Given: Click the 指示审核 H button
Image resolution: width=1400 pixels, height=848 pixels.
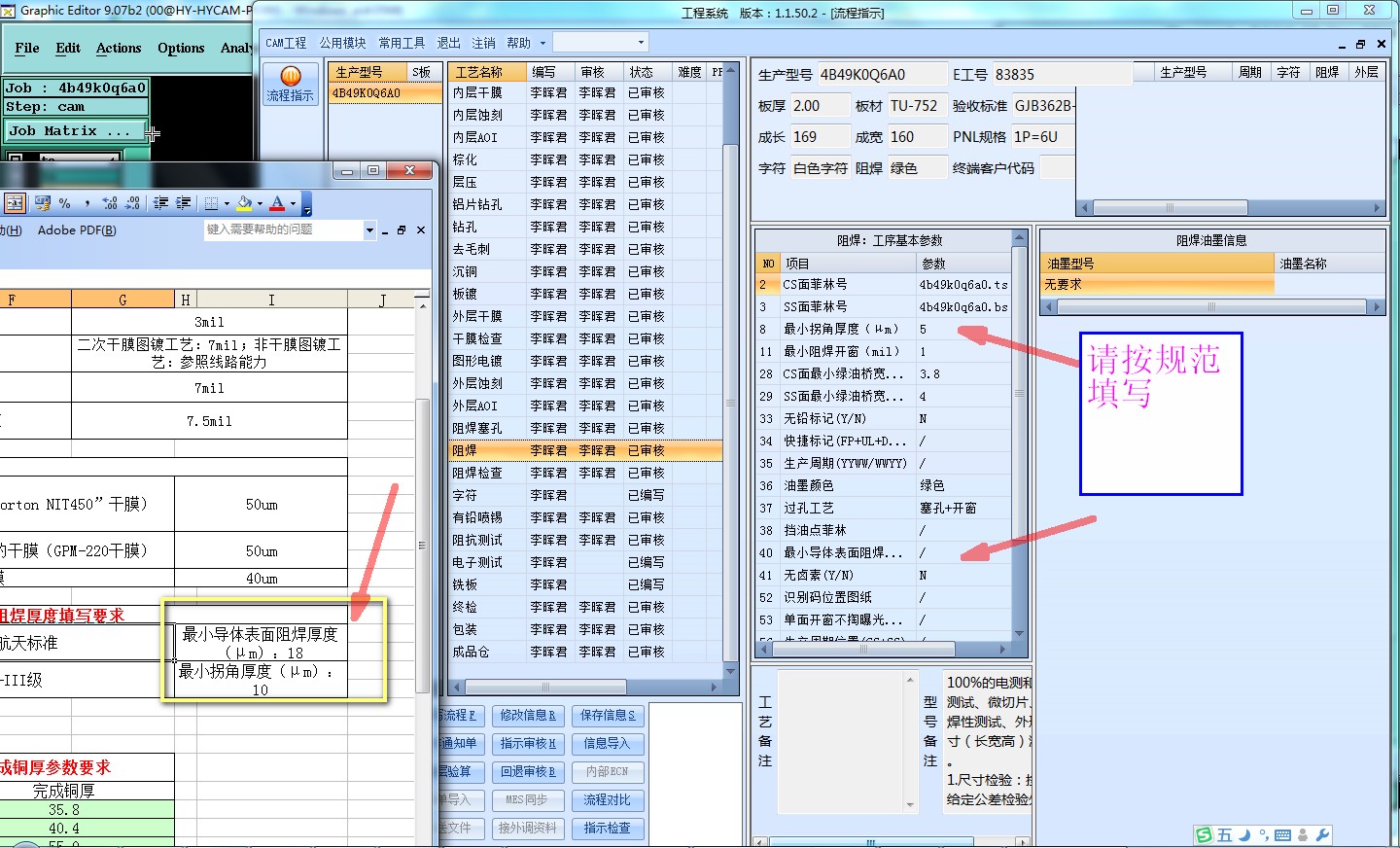Looking at the screenshot, I should (527, 744).
